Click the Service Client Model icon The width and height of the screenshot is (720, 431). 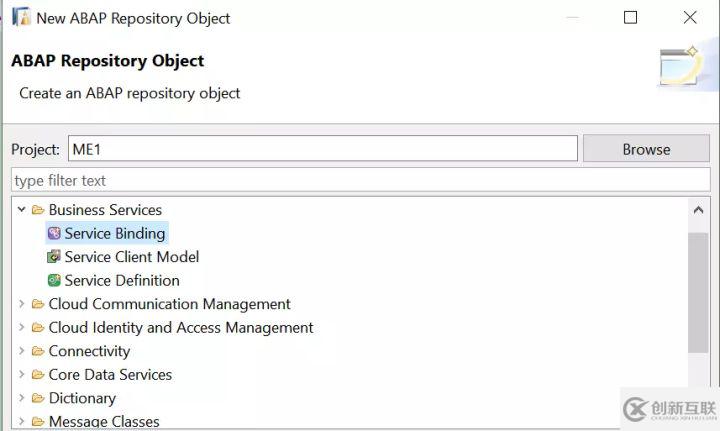pyautogui.click(x=54, y=257)
